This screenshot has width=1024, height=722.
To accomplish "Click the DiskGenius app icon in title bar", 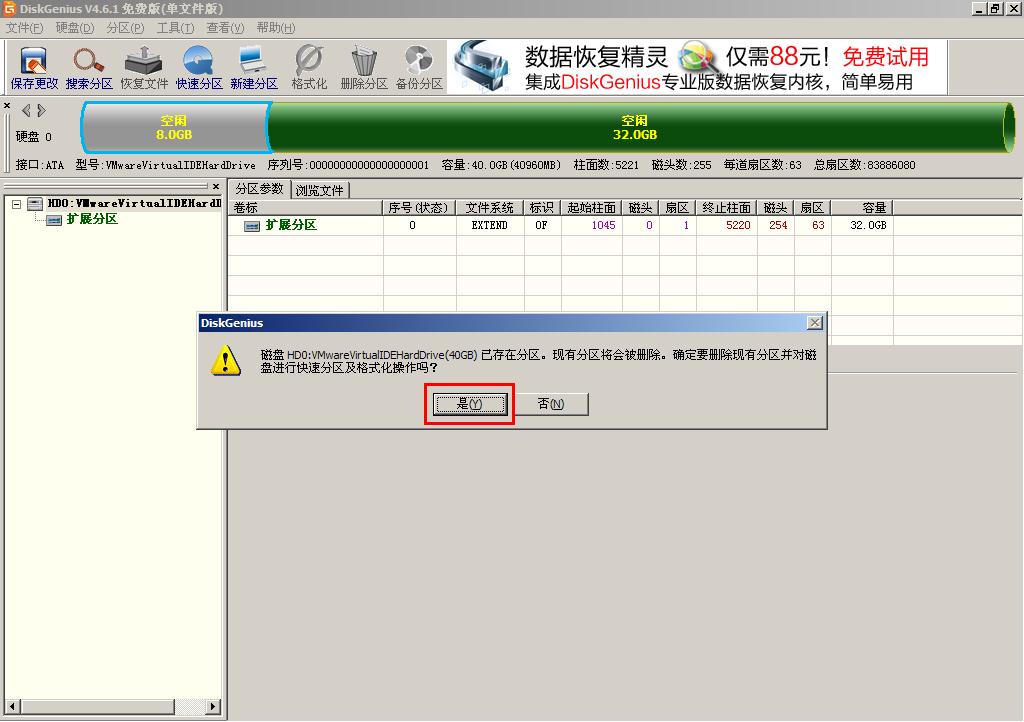I will click(9, 8).
